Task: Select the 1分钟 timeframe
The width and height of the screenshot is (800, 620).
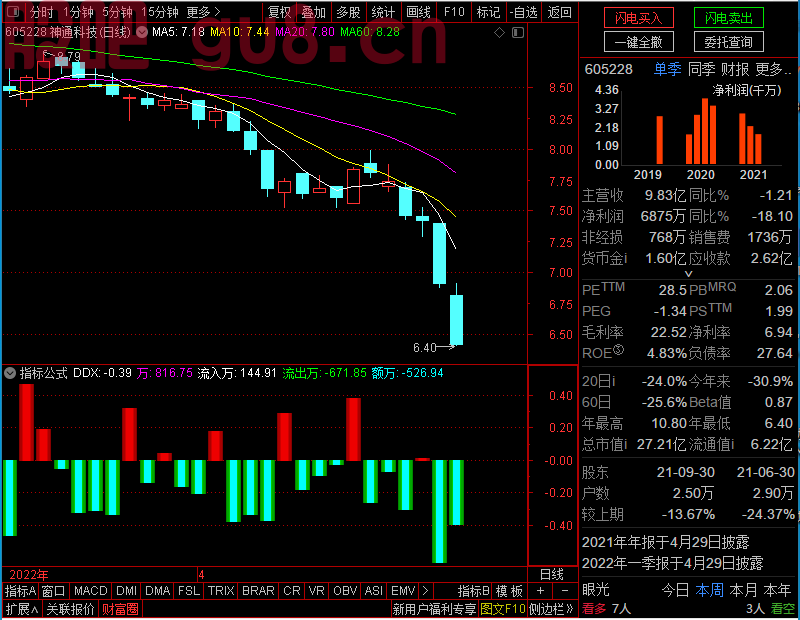Action: 79,12
